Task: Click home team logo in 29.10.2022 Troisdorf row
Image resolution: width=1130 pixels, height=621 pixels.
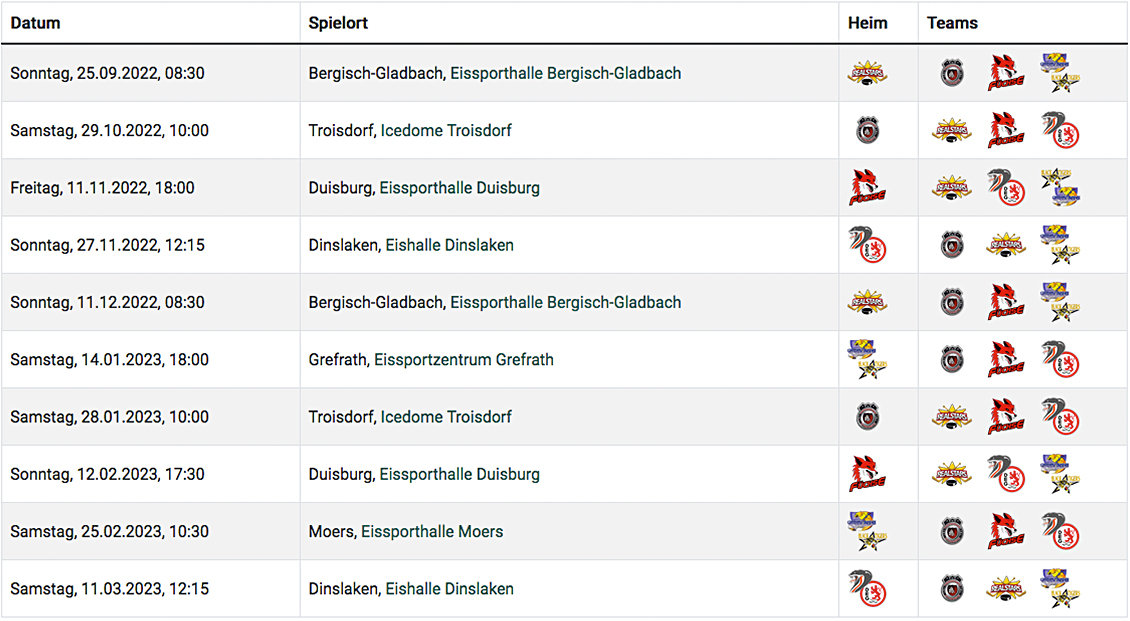Action: point(867,130)
